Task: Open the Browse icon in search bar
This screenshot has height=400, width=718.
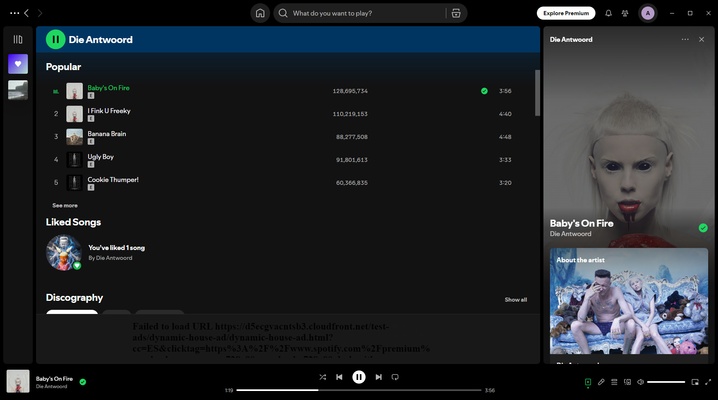Action: tap(456, 13)
